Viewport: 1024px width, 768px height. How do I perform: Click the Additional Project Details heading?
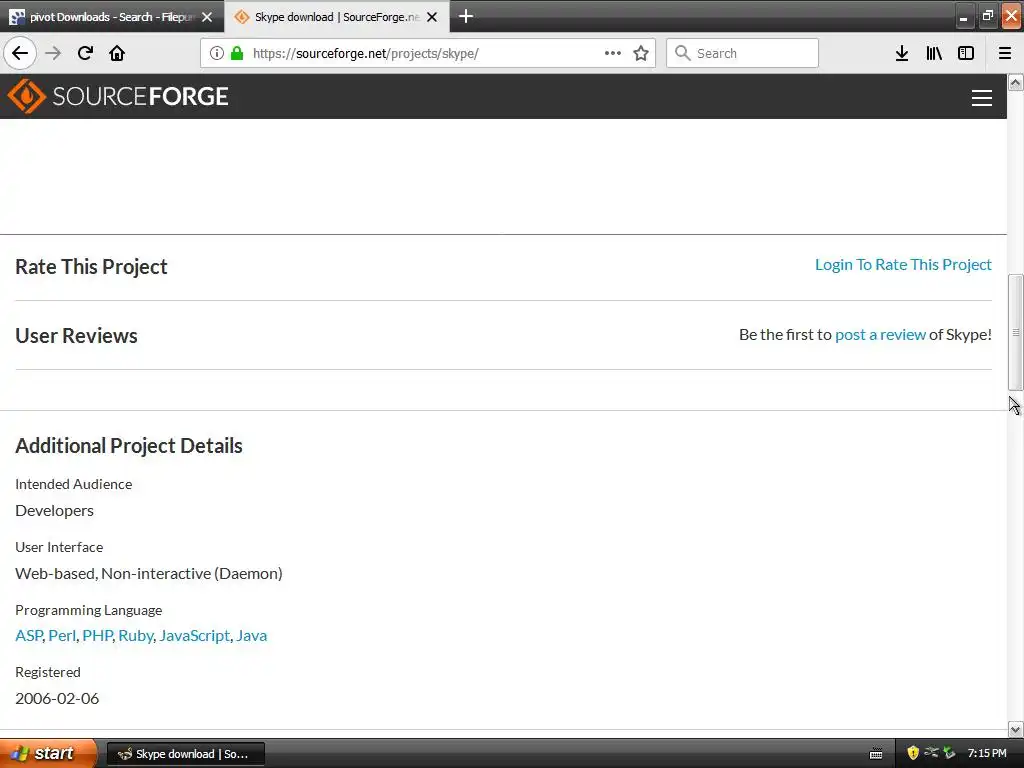tap(129, 445)
